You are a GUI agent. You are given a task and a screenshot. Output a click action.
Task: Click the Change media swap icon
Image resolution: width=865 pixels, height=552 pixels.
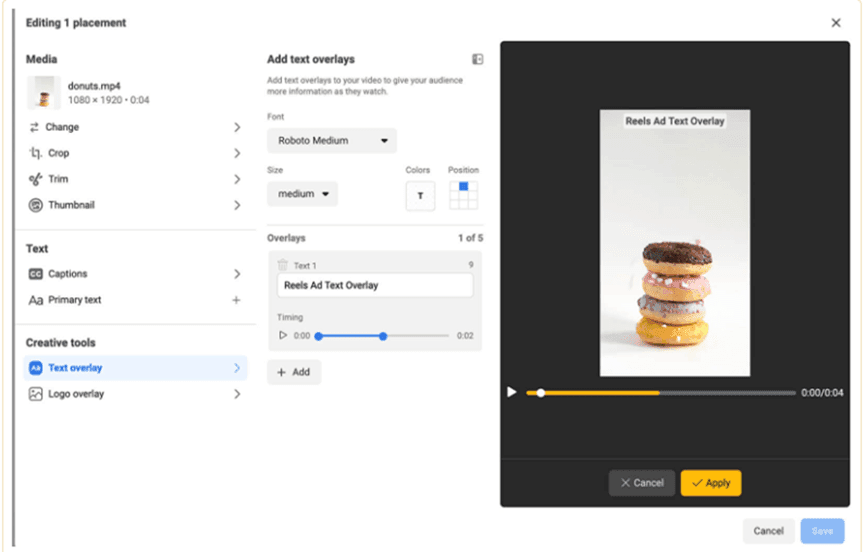tap(35, 127)
